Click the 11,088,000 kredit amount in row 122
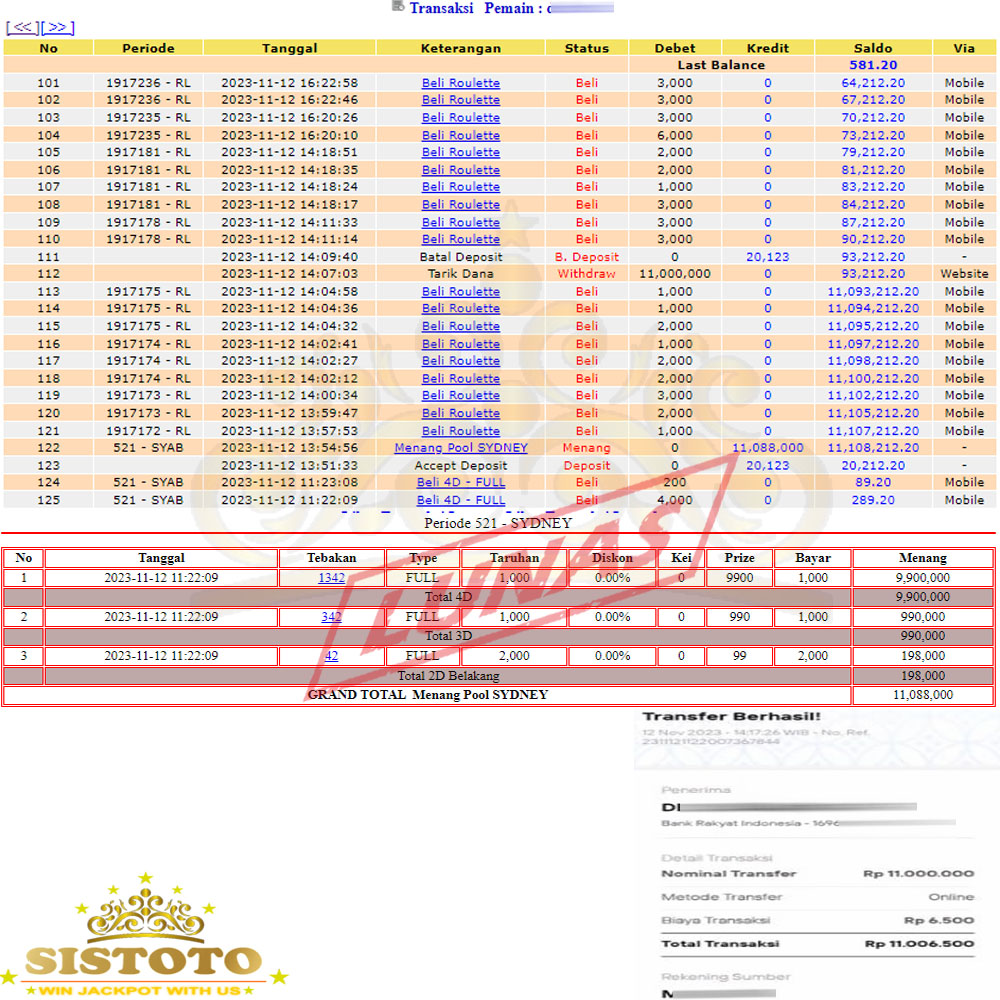The height and width of the screenshot is (1000, 1000). pyautogui.click(x=767, y=448)
